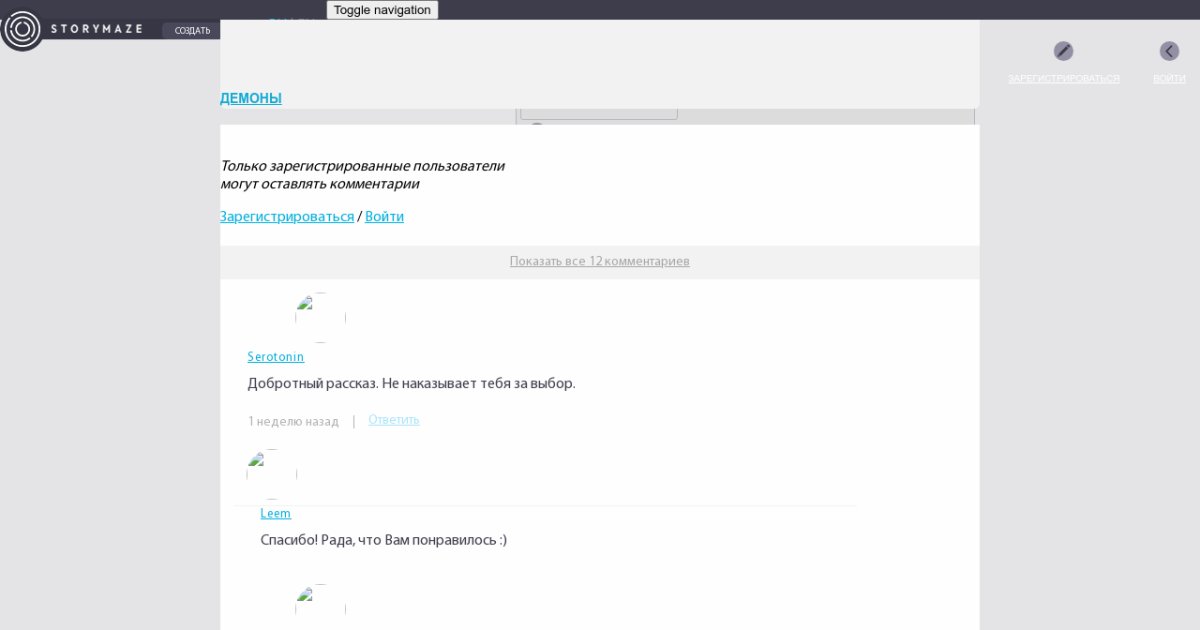This screenshot has height=630, width=1200.
Task: Open Serotonin's user profile link
Action: [x=276, y=357]
